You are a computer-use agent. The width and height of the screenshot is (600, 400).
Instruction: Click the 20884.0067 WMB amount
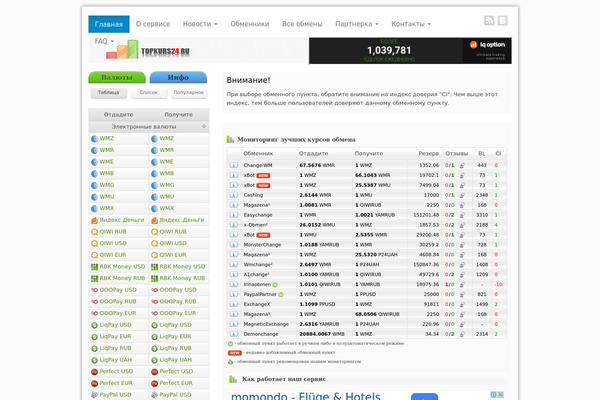coord(321,334)
